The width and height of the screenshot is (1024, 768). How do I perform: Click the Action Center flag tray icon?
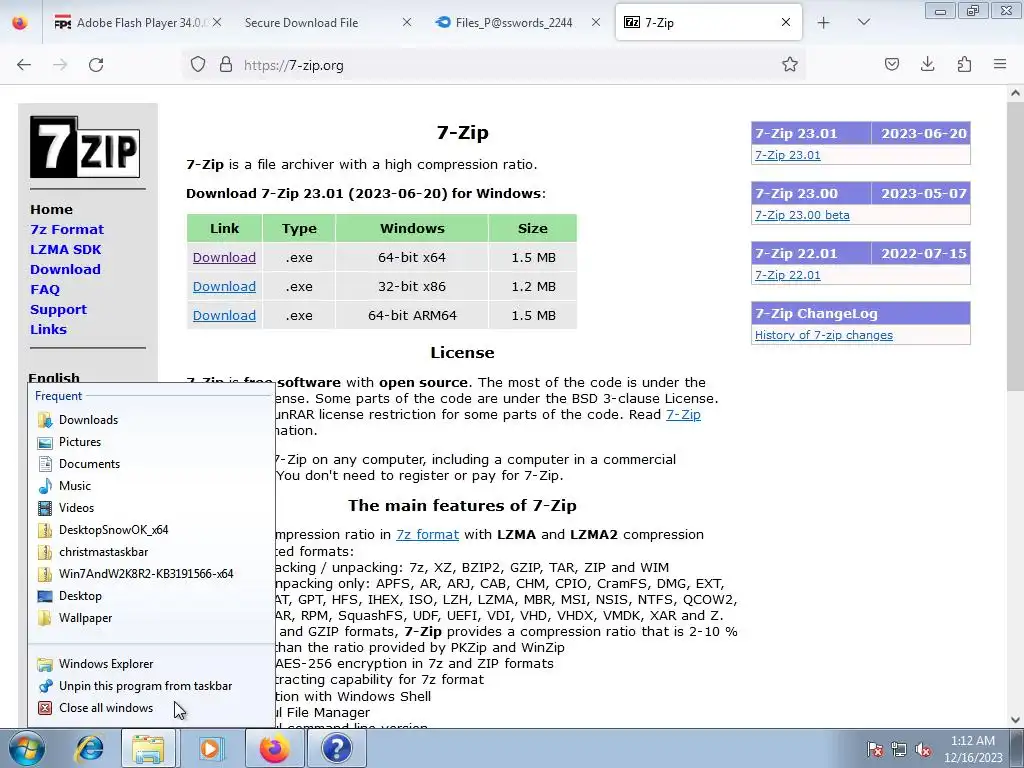click(x=874, y=750)
